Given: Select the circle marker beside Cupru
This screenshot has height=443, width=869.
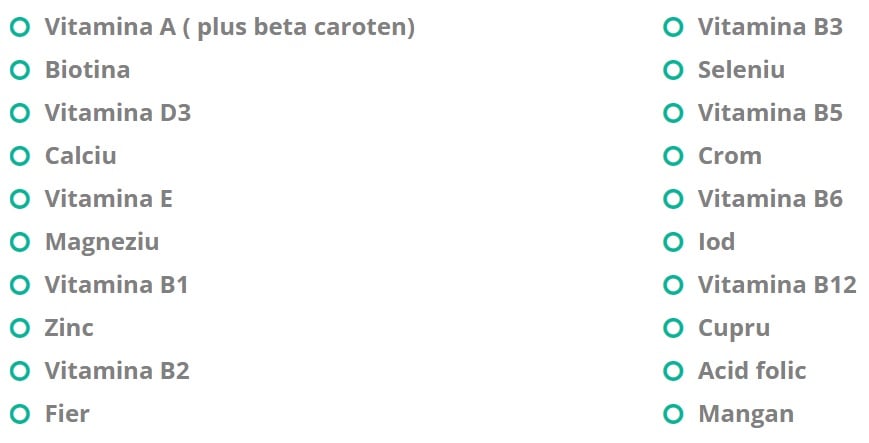Looking at the screenshot, I should pos(673,328).
